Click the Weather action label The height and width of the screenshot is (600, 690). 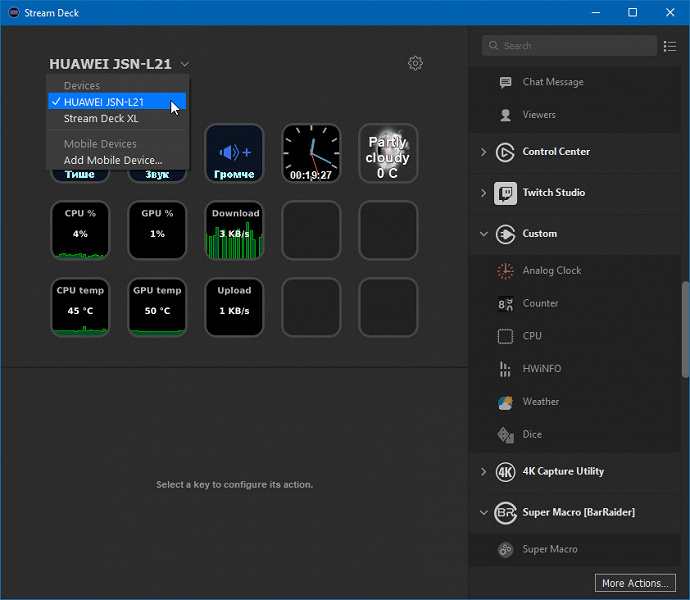(541, 402)
